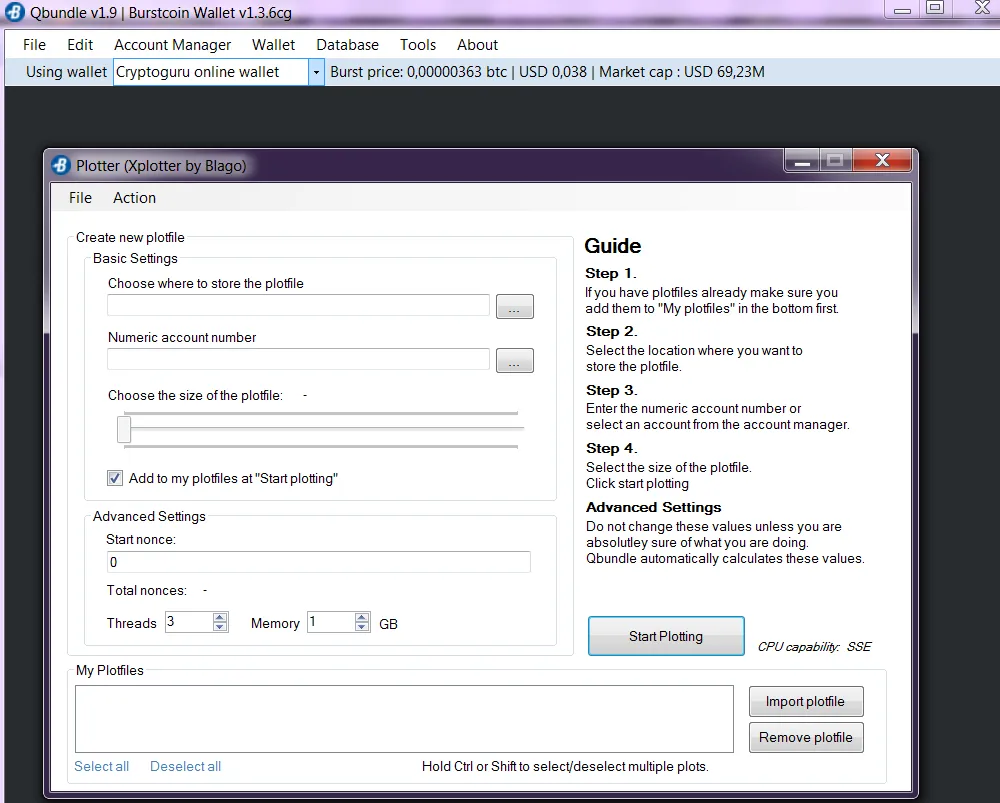Screen dimensions: 1000x803
Task: Open account picker next to Numeric account number
Action: coord(515,360)
